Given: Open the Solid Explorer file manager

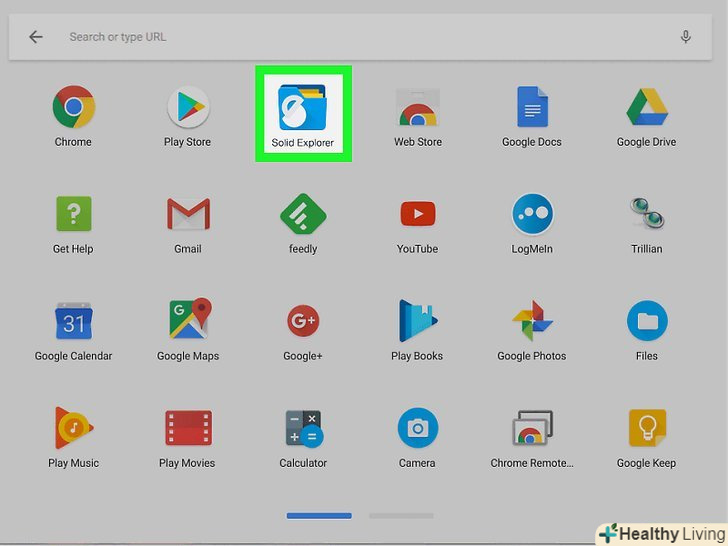Looking at the screenshot, I should click(303, 108).
